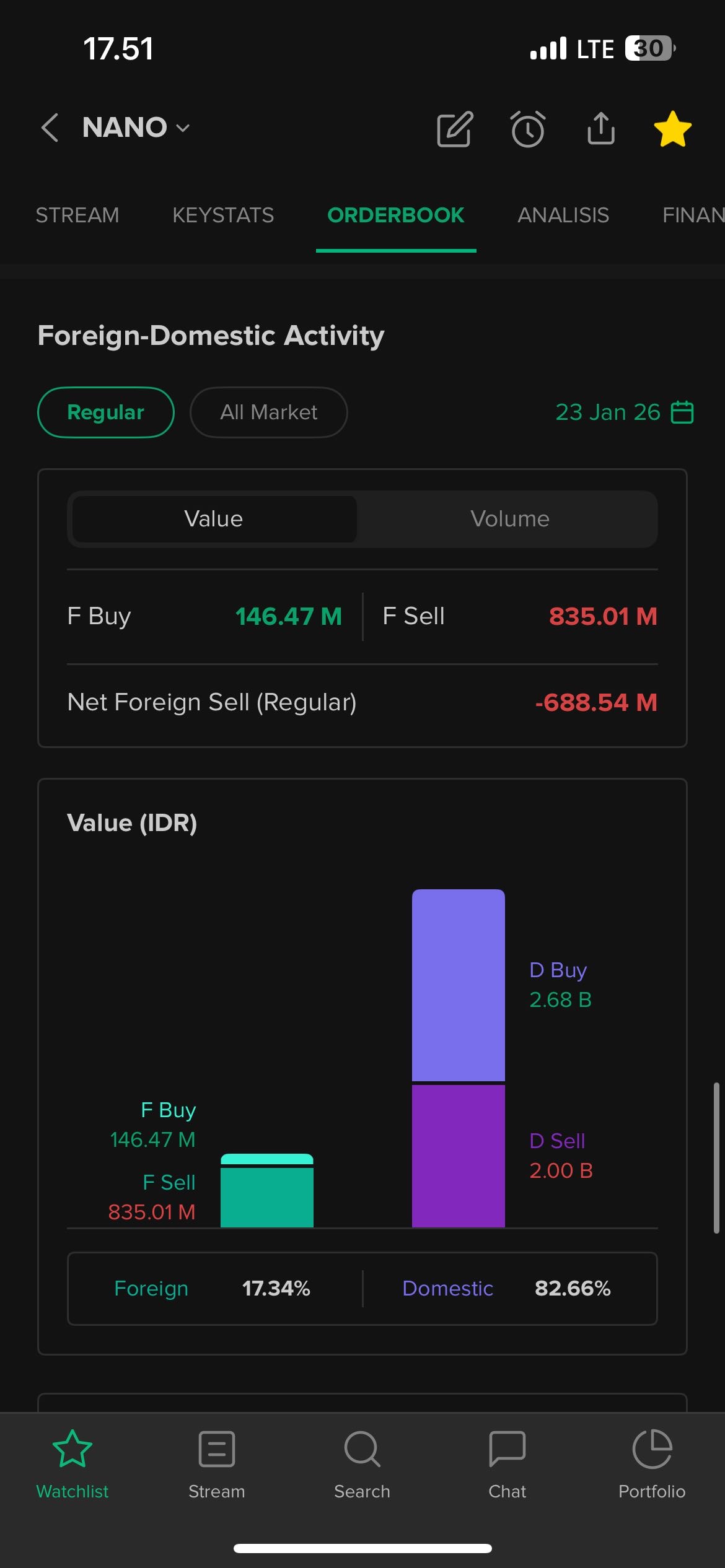Screen dimensions: 725x1568
Task: Tap the back arrow icon
Action: tap(50, 128)
